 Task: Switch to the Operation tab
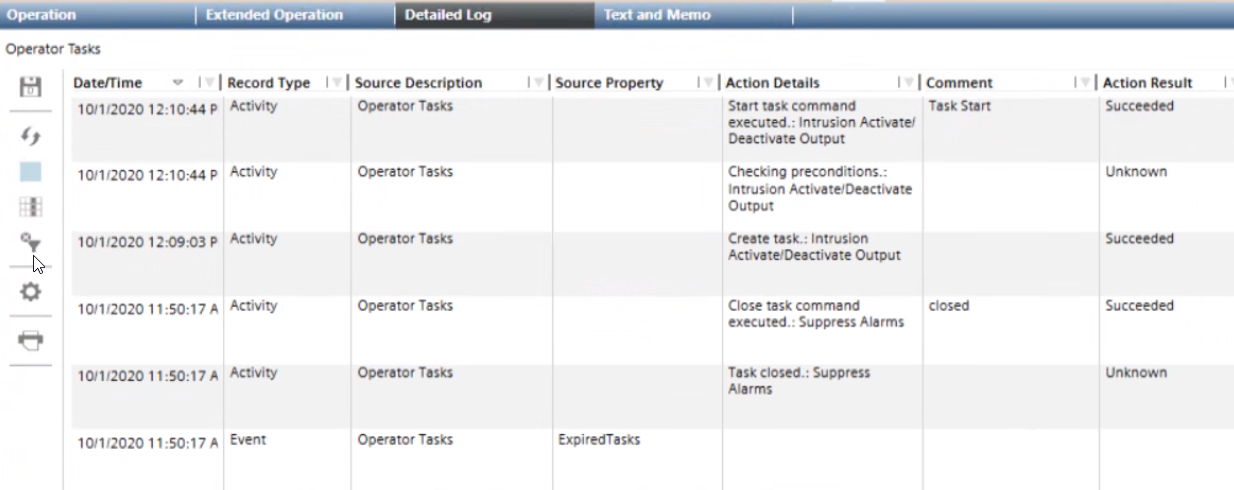pyautogui.click(x=42, y=15)
